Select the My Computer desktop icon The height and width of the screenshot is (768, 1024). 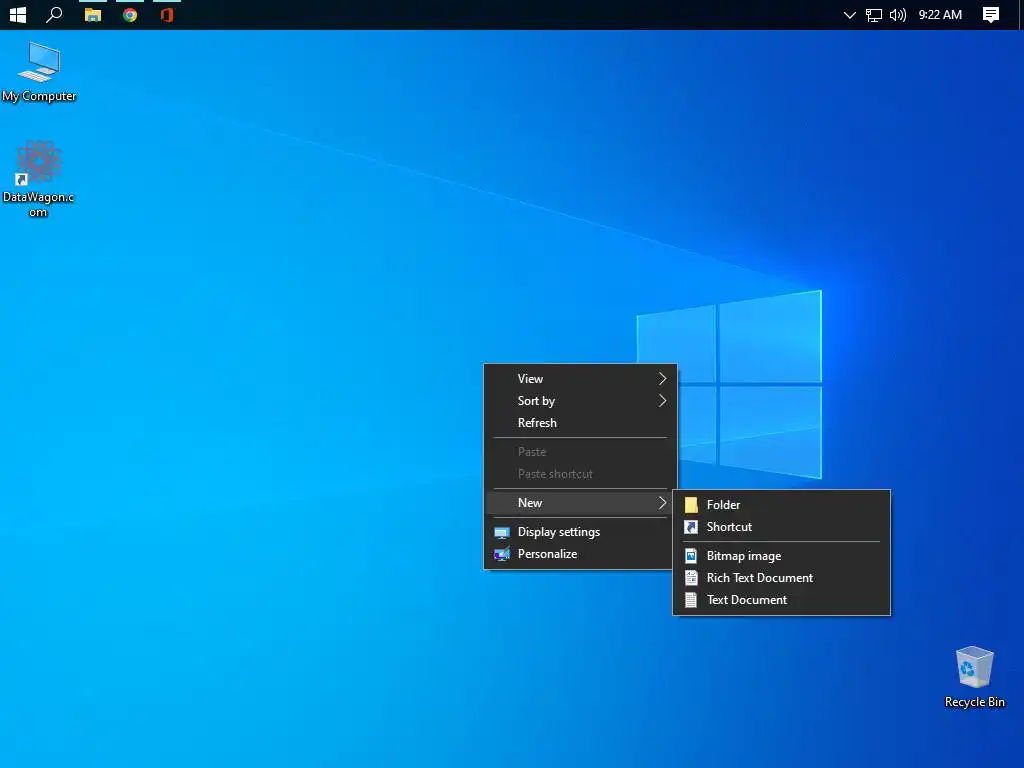click(39, 72)
